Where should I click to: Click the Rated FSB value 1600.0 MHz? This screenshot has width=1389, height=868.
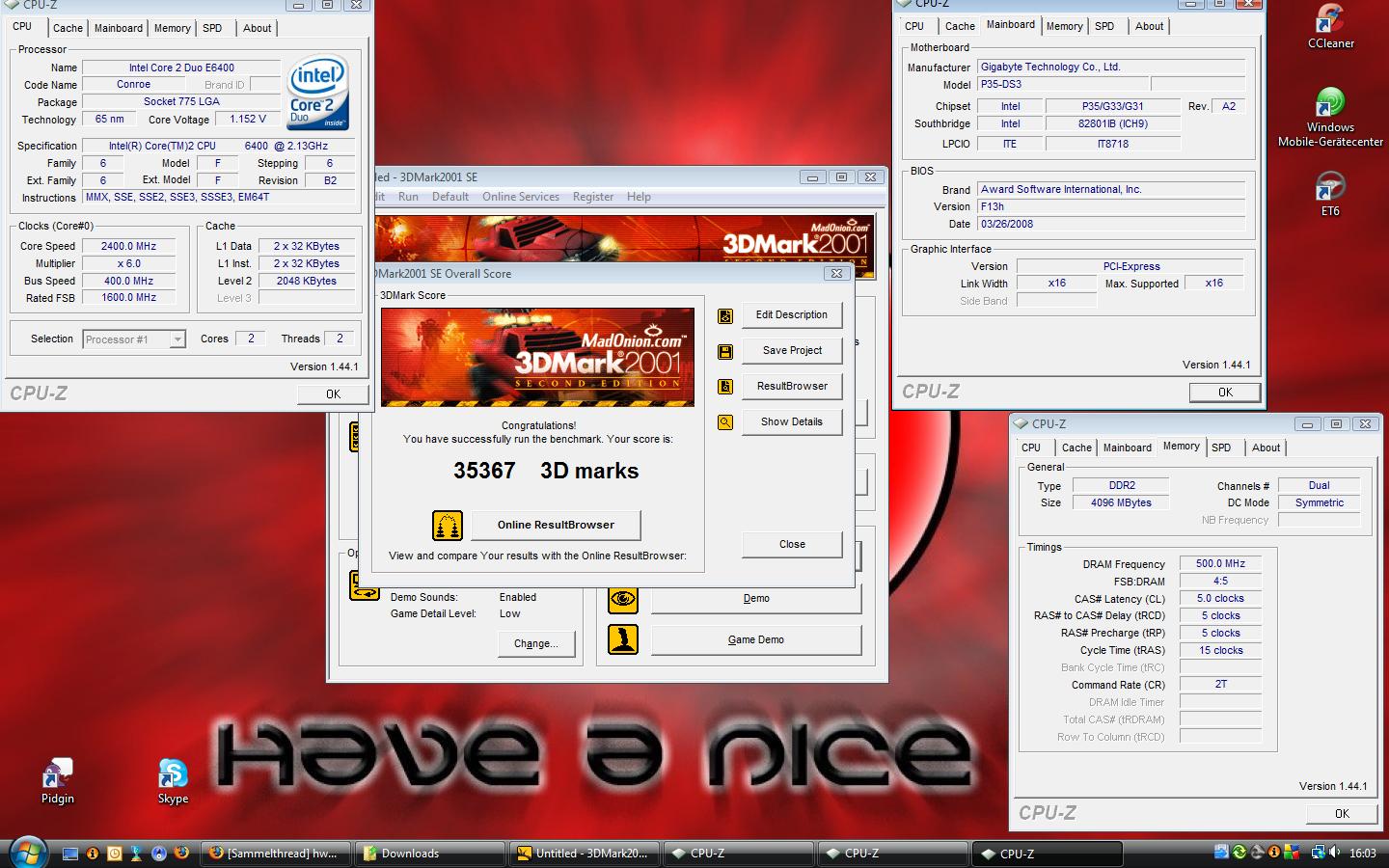128,298
